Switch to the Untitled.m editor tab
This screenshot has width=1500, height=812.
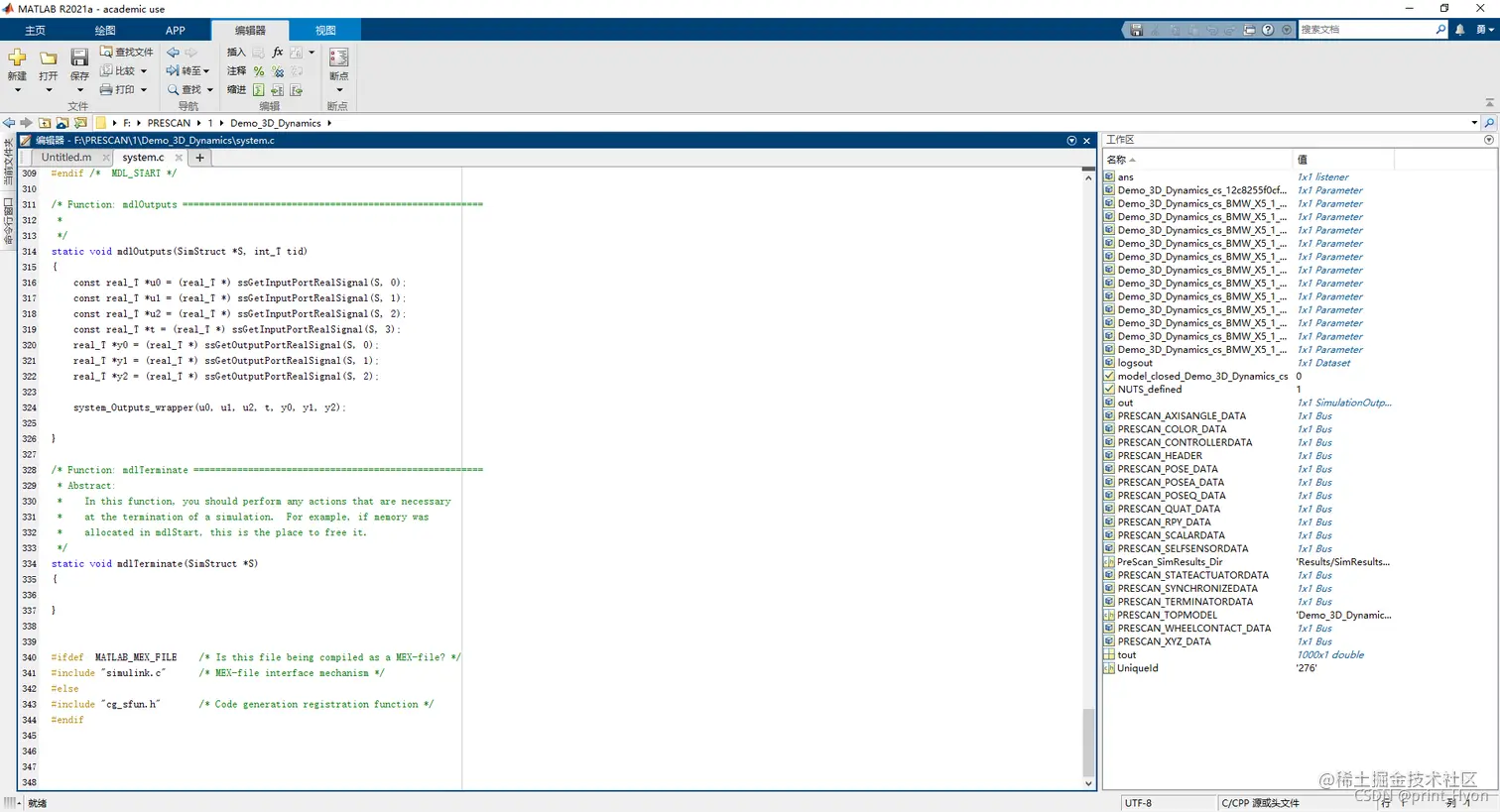pos(66,158)
